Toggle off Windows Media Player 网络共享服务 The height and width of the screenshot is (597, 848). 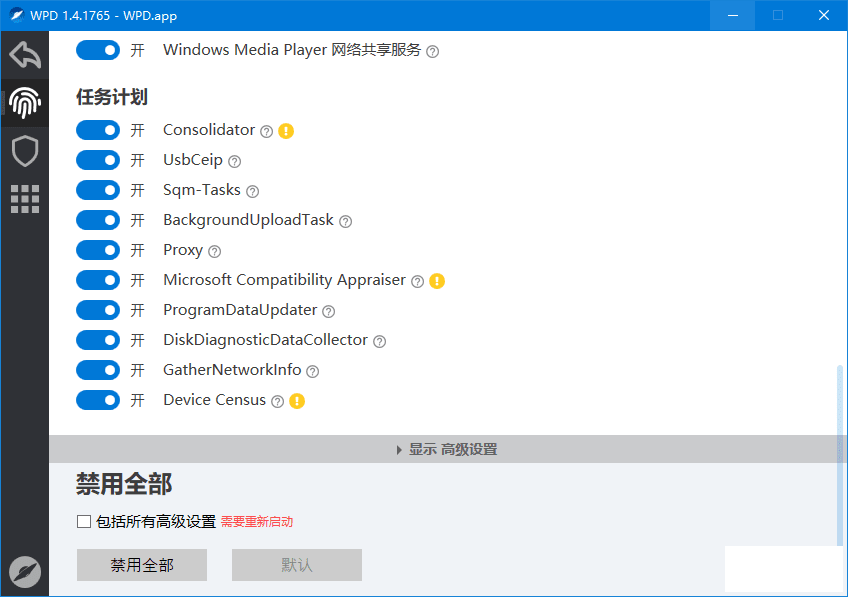click(x=98, y=50)
